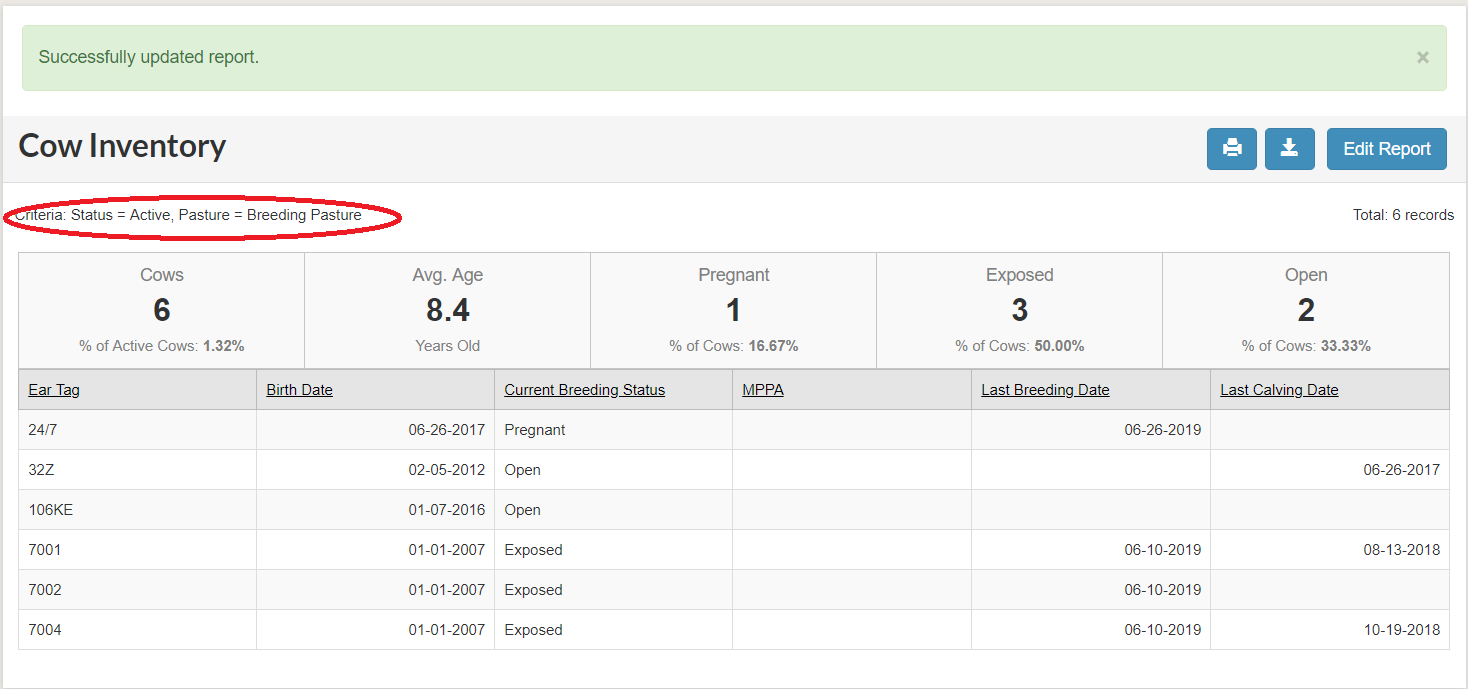Image resolution: width=1468 pixels, height=689 pixels.
Task: Open details for cow 7002
Action: click(44, 589)
